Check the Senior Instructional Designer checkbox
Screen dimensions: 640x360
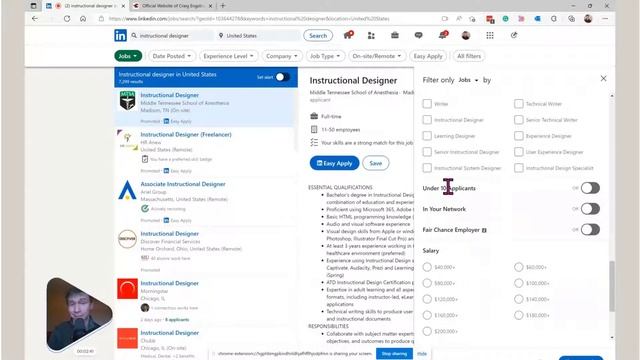(427, 152)
